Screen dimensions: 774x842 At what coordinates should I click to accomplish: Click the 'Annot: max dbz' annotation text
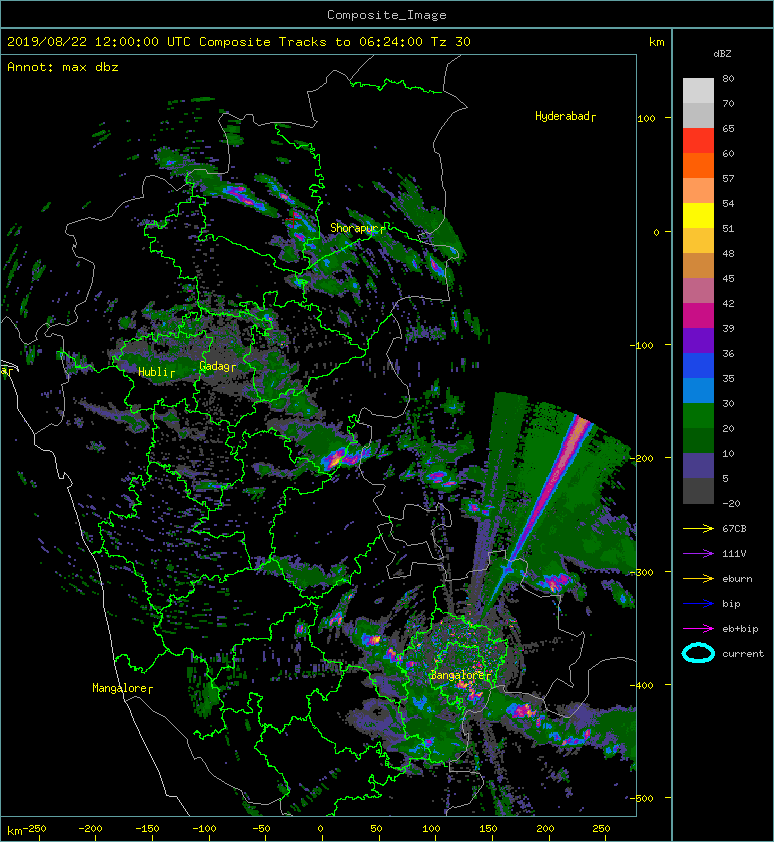(x=63, y=67)
